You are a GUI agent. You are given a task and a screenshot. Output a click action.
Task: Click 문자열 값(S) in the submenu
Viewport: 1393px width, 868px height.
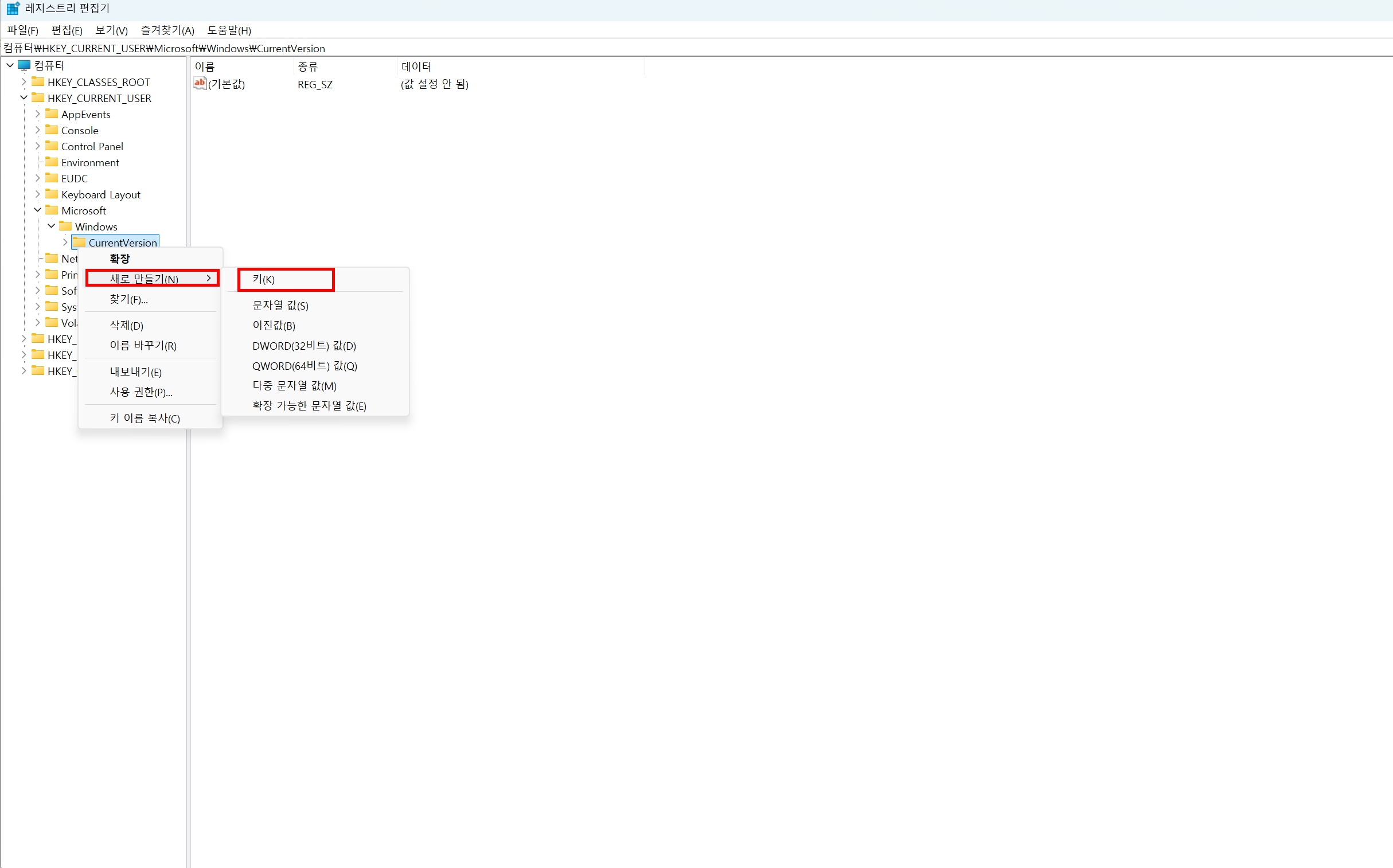click(x=280, y=306)
